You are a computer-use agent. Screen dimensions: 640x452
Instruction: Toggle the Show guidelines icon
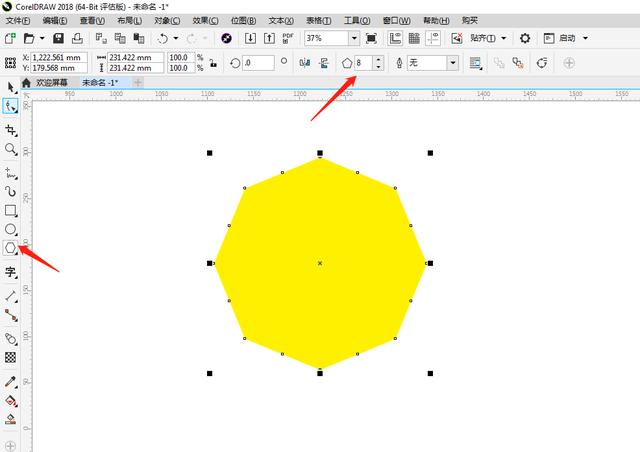tap(433, 38)
